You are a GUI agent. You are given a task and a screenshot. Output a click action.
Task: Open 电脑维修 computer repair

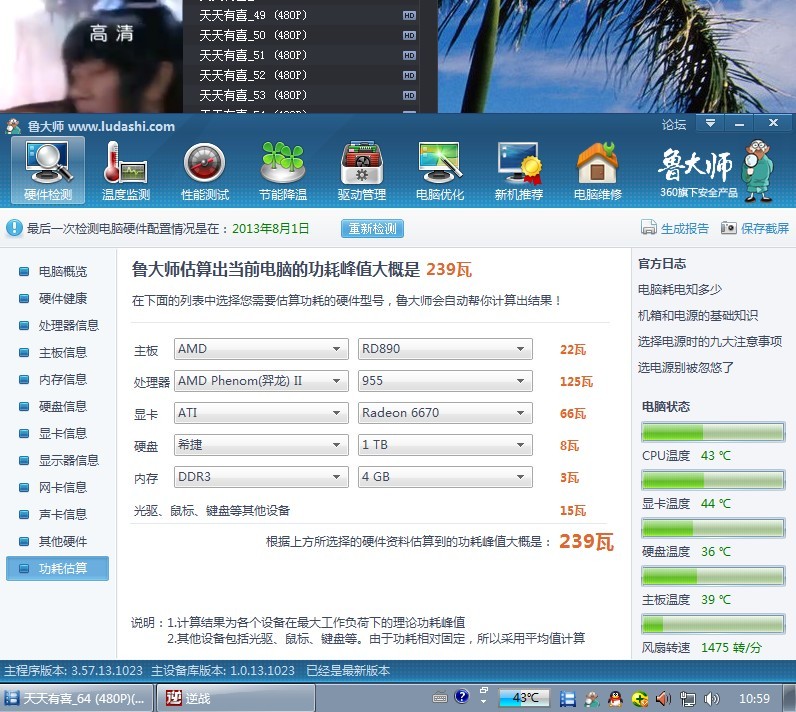click(598, 171)
